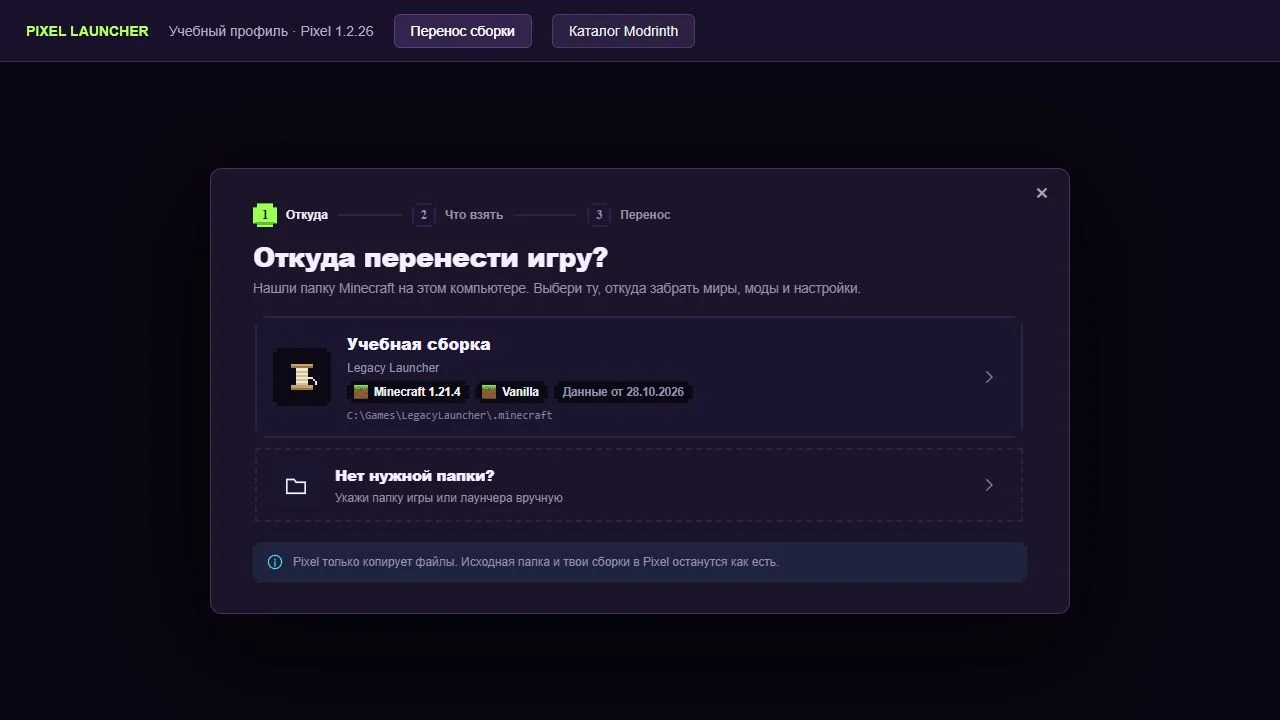Image resolution: width=1280 pixels, height=720 pixels.
Task: Open the Нет нужной папки chevron arrow
Action: click(989, 485)
